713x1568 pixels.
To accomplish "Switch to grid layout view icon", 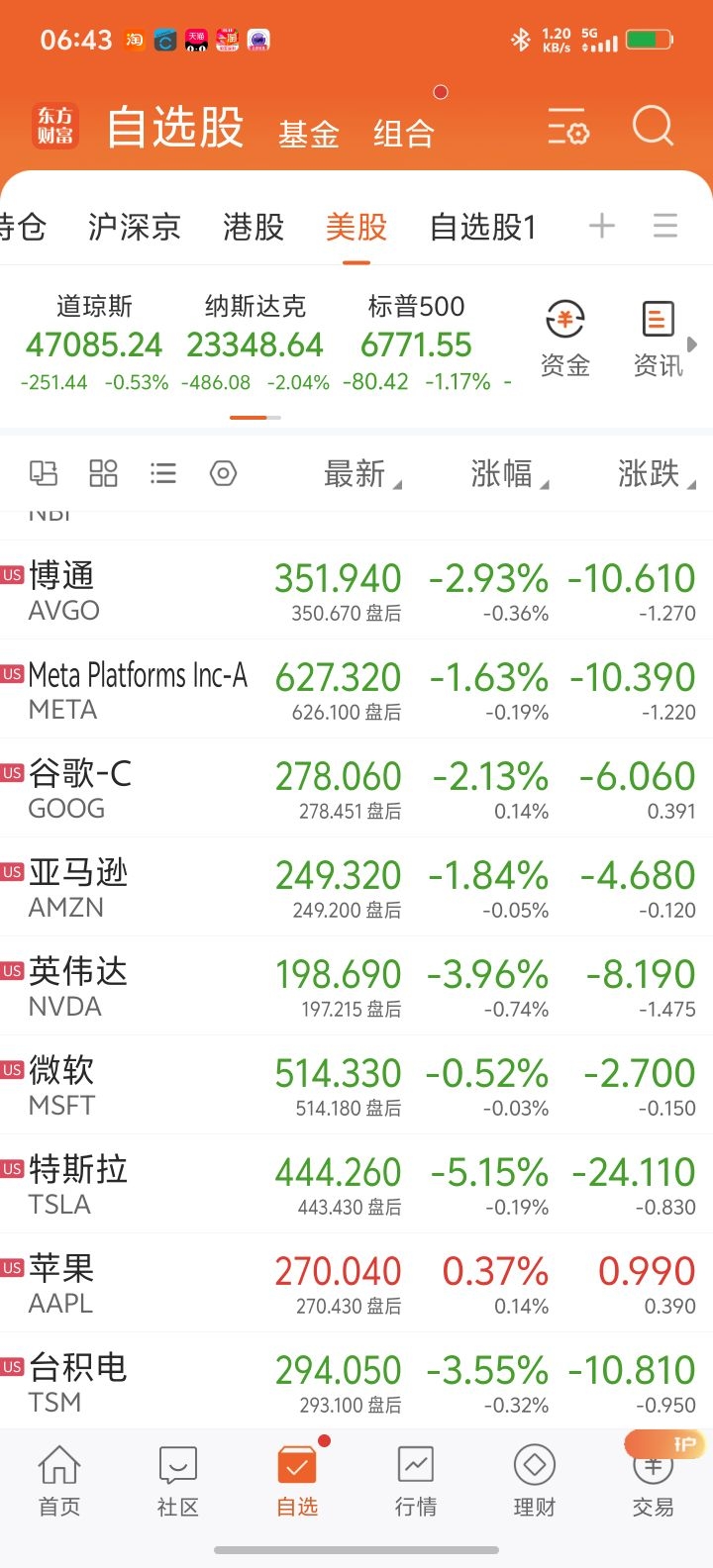I will [103, 473].
